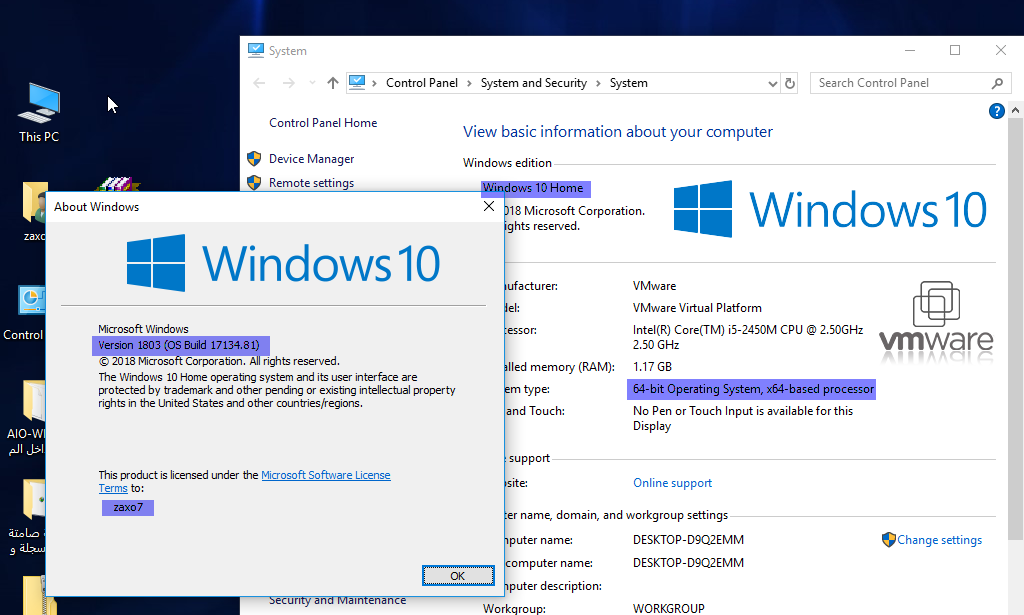Click the blue help question mark icon
Screen dimensions: 1024x615
pos(996,111)
